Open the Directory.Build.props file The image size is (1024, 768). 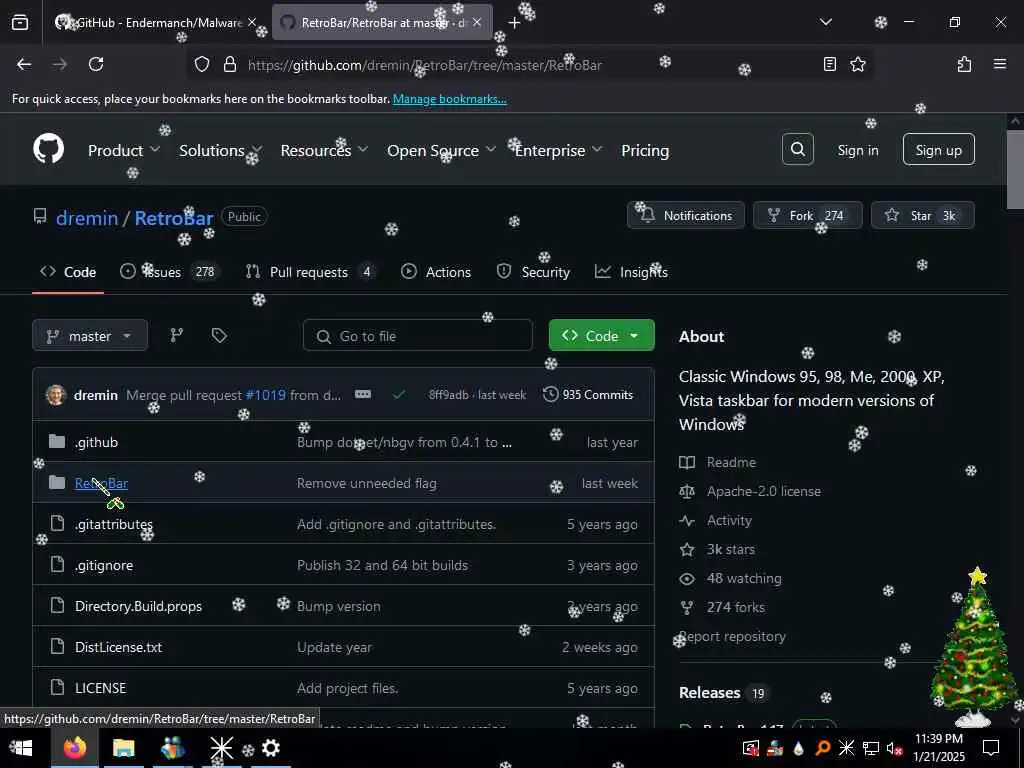click(138, 606)
